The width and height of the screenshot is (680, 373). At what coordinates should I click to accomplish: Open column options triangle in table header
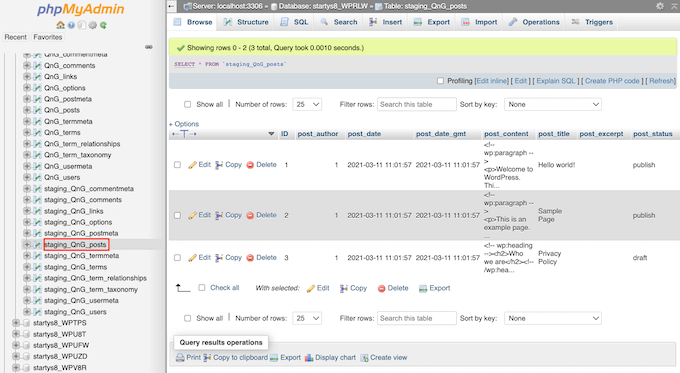[x=271, y=134]
